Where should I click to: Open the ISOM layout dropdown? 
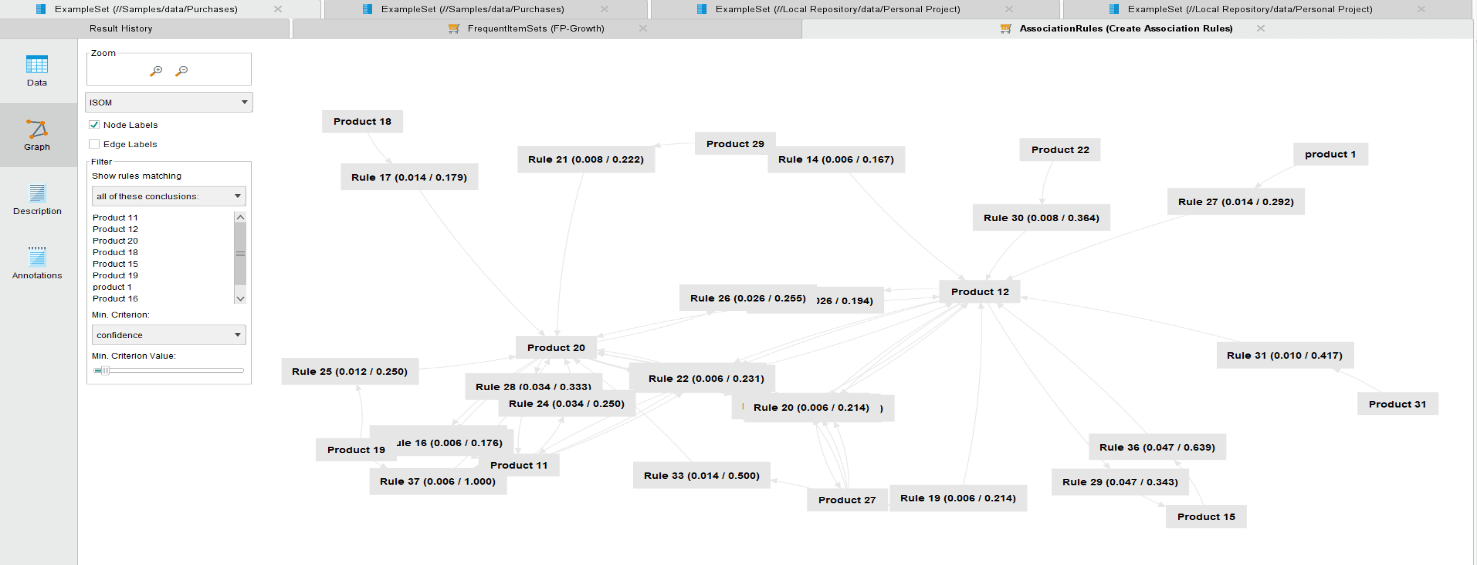[x=169, y=102]
